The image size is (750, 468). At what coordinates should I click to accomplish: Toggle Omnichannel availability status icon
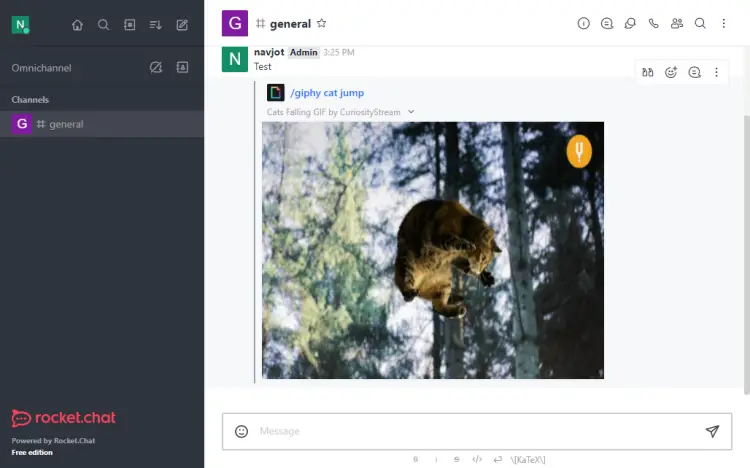tap(155, 67)
